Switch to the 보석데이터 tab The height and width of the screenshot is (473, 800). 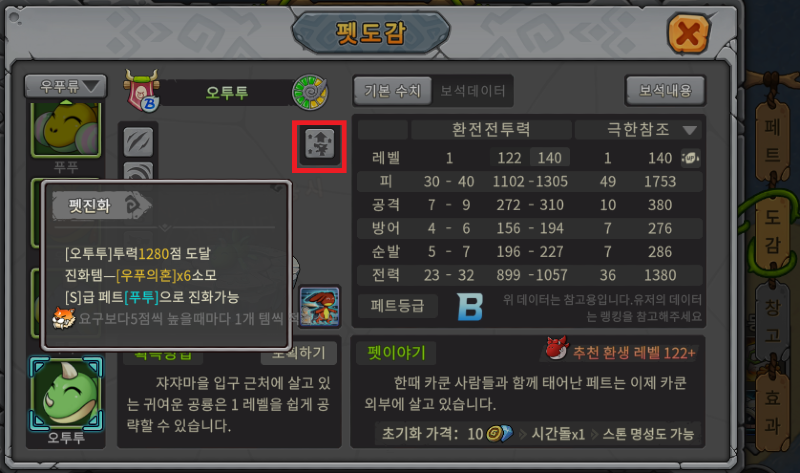pyautogui.click(x=472, y=91)
